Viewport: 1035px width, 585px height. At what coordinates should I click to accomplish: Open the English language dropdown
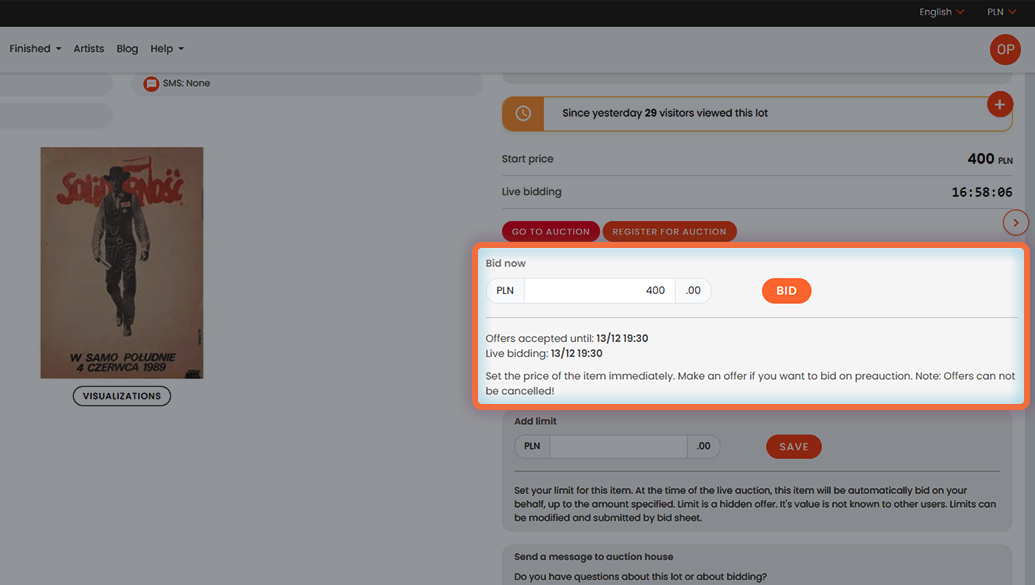point(941,12)
